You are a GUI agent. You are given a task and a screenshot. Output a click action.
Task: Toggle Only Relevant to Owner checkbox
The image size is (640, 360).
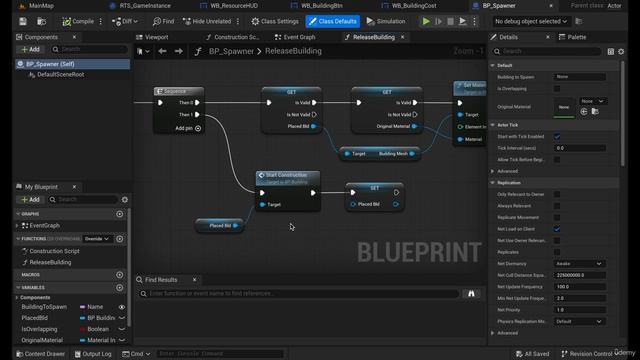(557, 194)
